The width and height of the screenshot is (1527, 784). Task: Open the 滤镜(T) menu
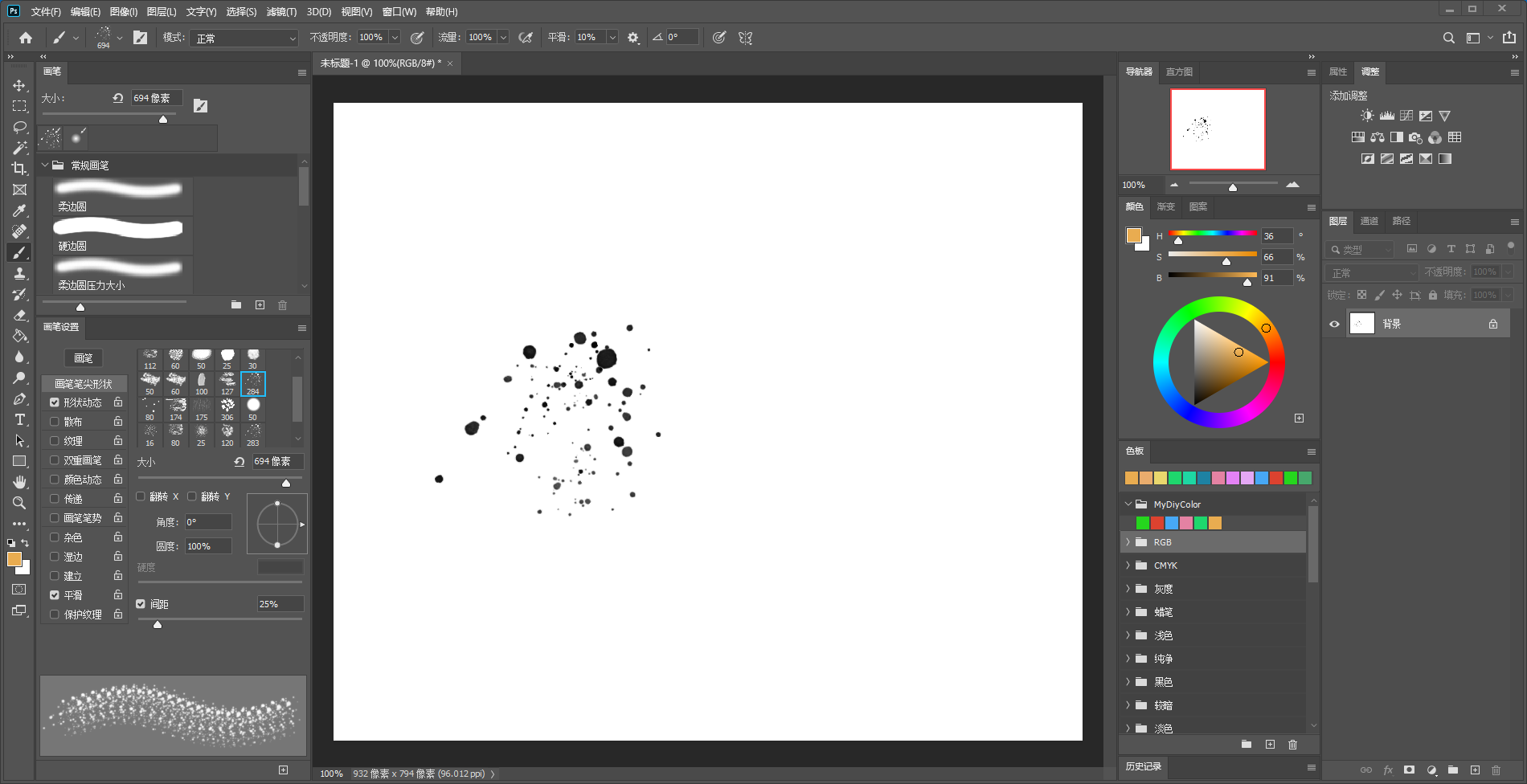click(x=281, y=12)
